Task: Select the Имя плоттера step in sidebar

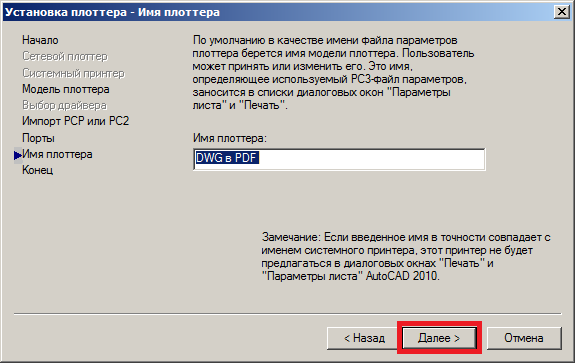Action: tap(57, 154)
